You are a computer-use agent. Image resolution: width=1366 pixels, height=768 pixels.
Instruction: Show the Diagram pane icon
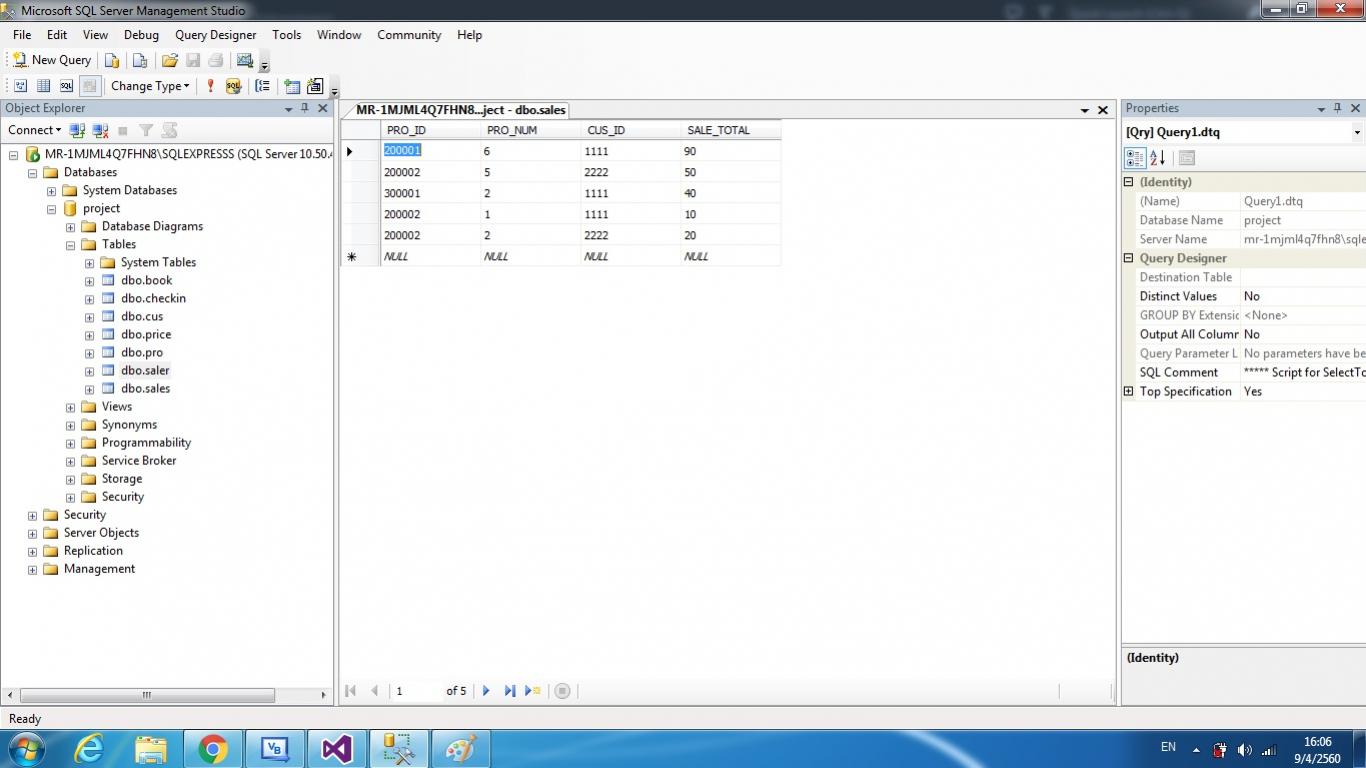20,86
